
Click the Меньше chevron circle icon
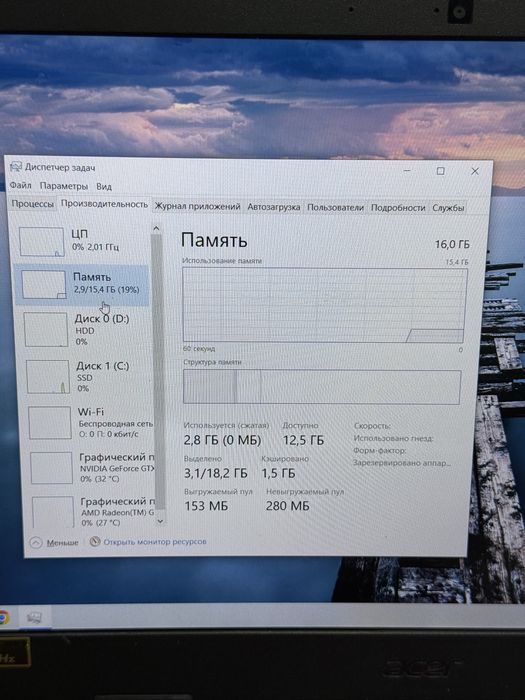(36, 542)
